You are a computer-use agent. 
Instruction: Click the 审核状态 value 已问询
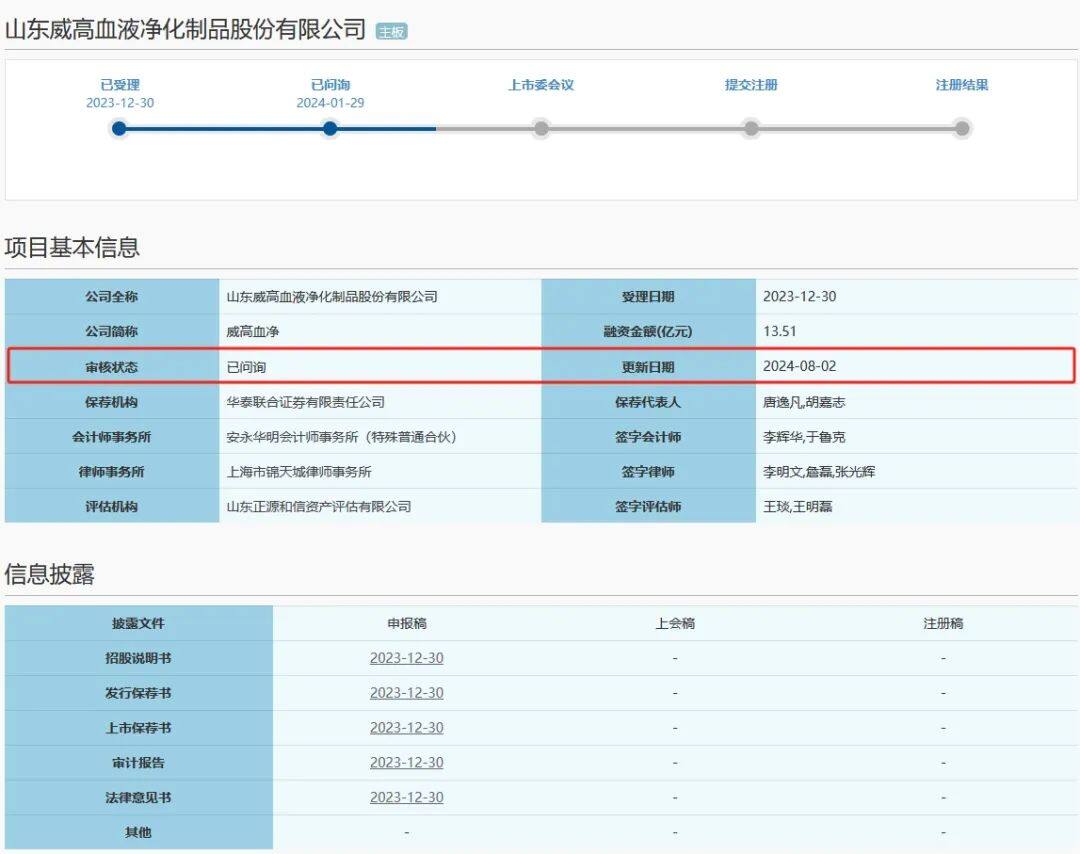click(x=247, y=366)
